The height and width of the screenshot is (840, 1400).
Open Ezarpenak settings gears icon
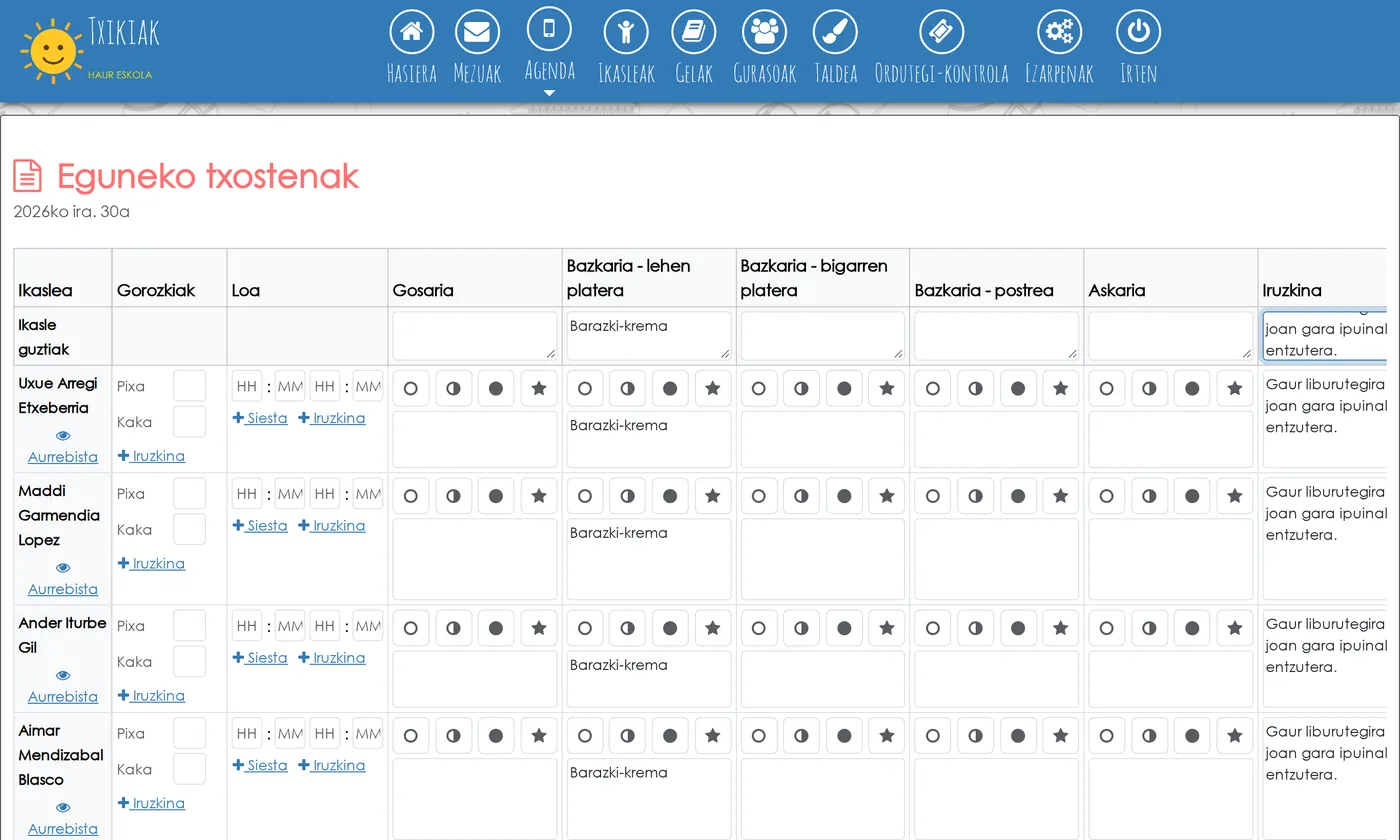click(1059, 32)
